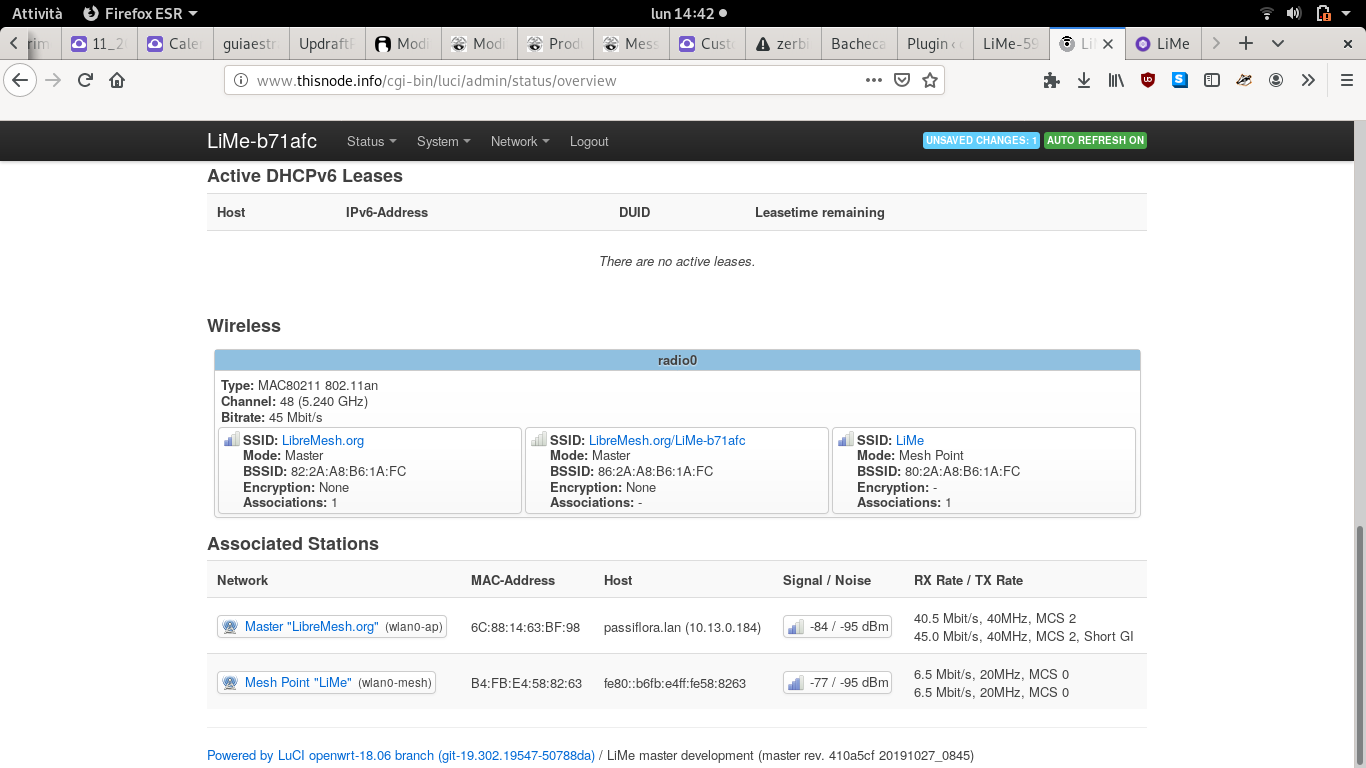Show more toolbar tools overflow
1366x768 pixels.
tap(1308, 80)
